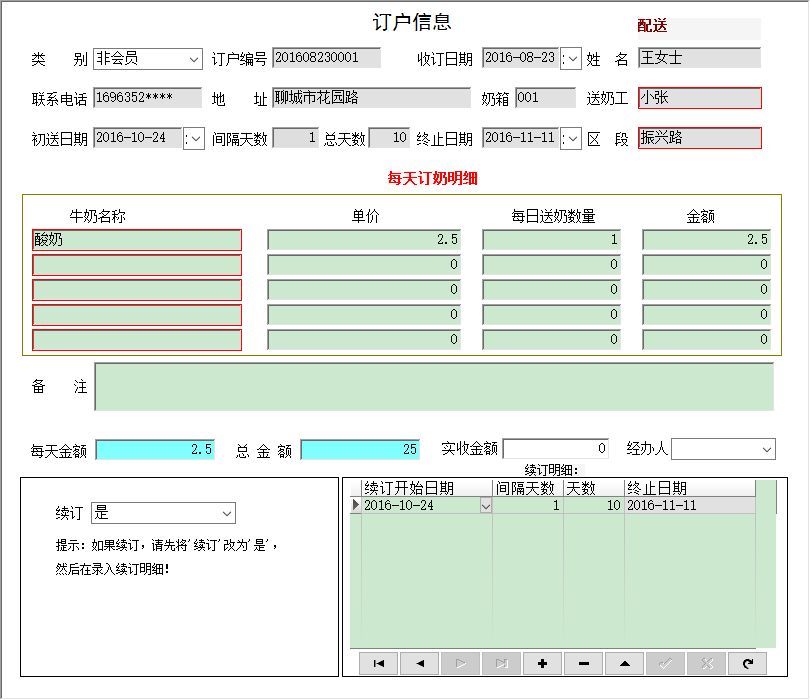Click the 备注 remarks text area
The width and height of the screenshot is (810, 700).
pyautogui.click(x=434, y=387)
